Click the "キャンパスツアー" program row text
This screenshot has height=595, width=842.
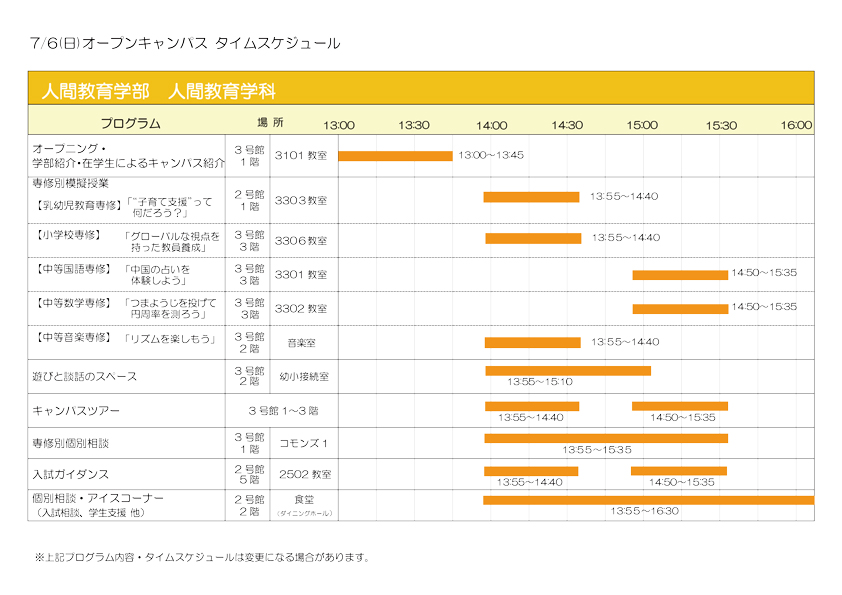pos(76,411)
